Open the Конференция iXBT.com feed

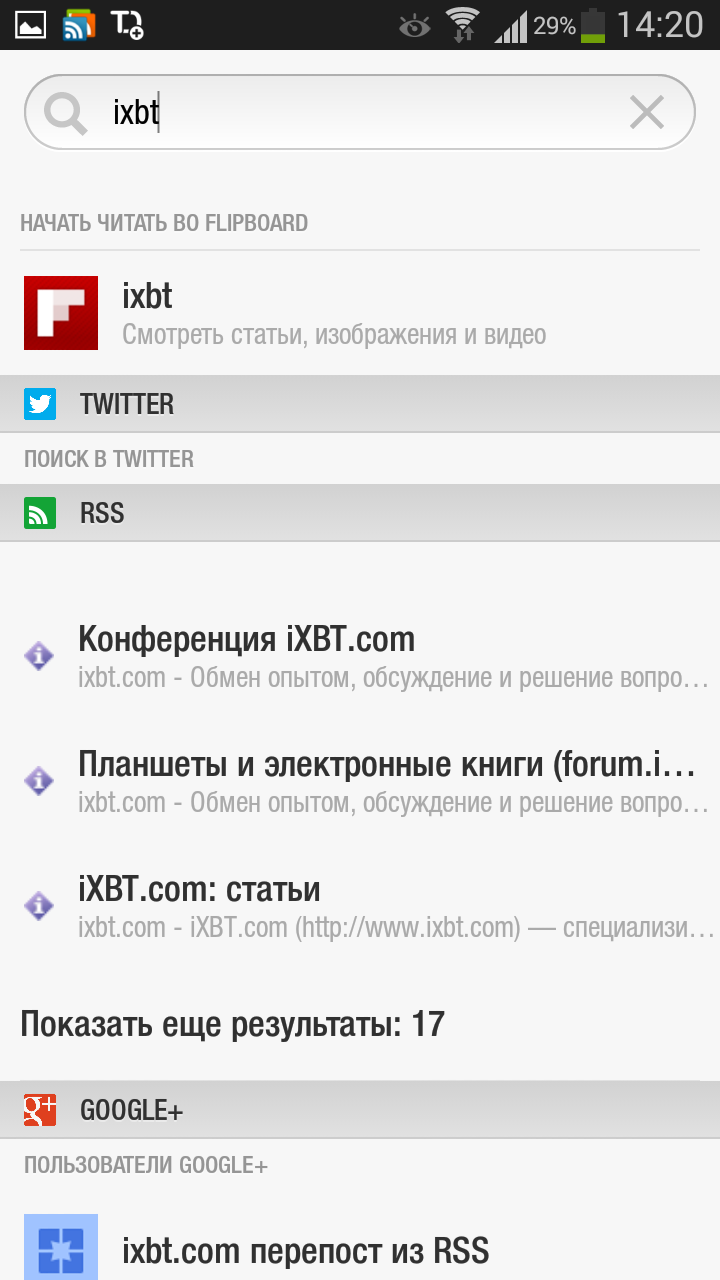360,656
